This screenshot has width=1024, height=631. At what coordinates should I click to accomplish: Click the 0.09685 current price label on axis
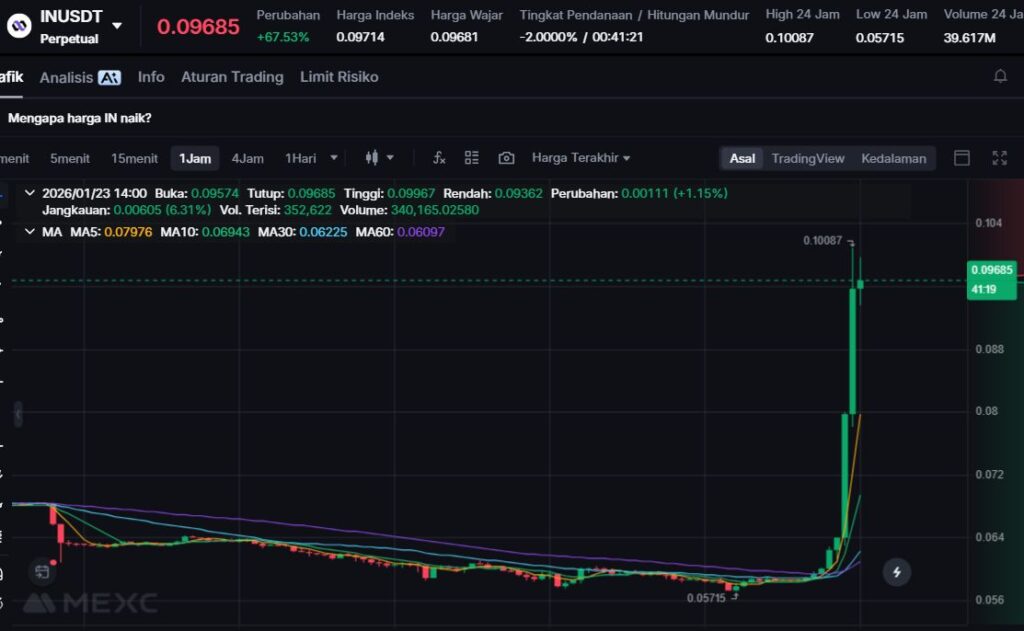pyautogui.click(x=990, y=270)
